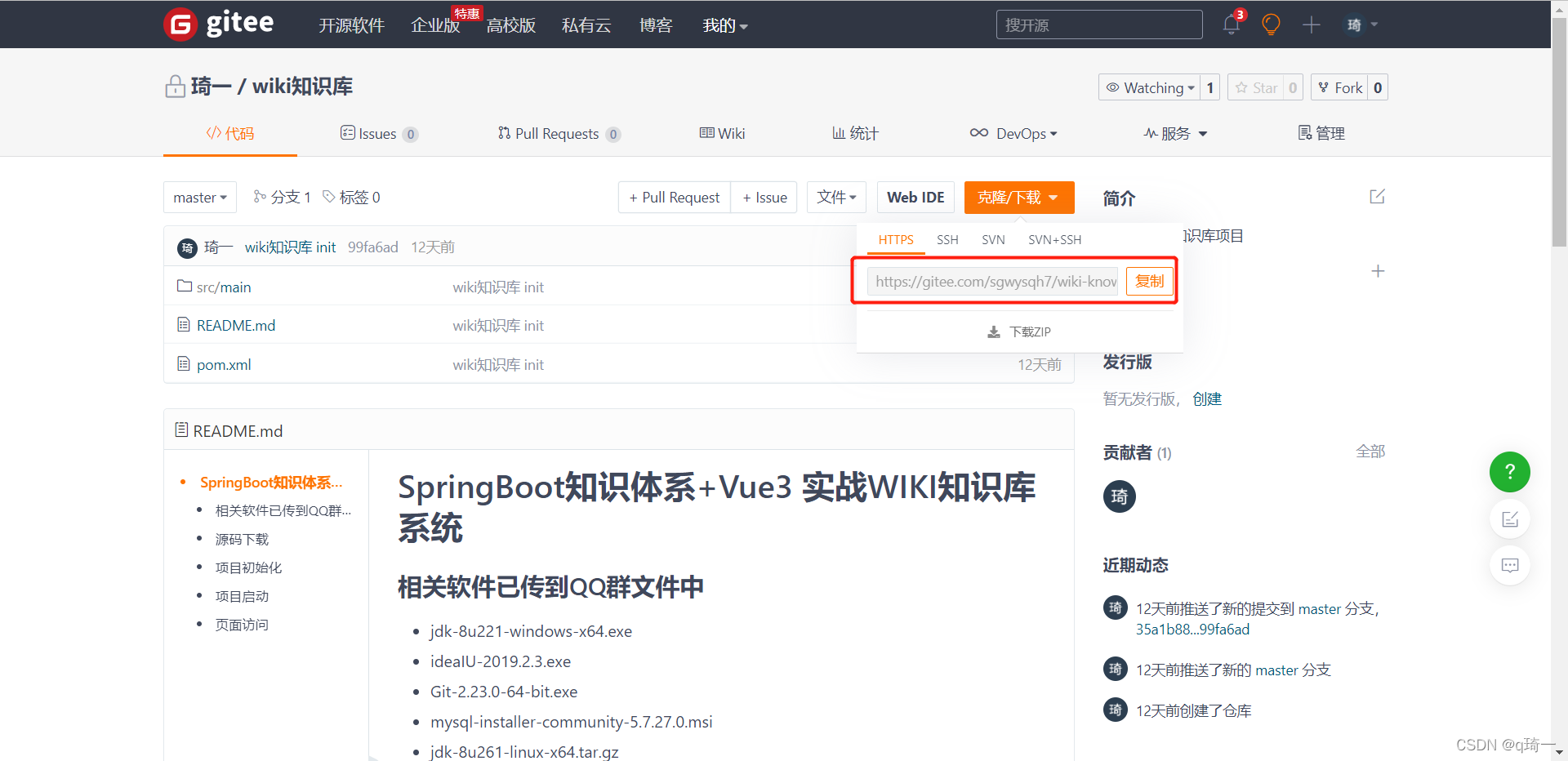Click the contributor avatar under 贡献者
This screenshot has width=1568, height=761.
(1120, 496)
